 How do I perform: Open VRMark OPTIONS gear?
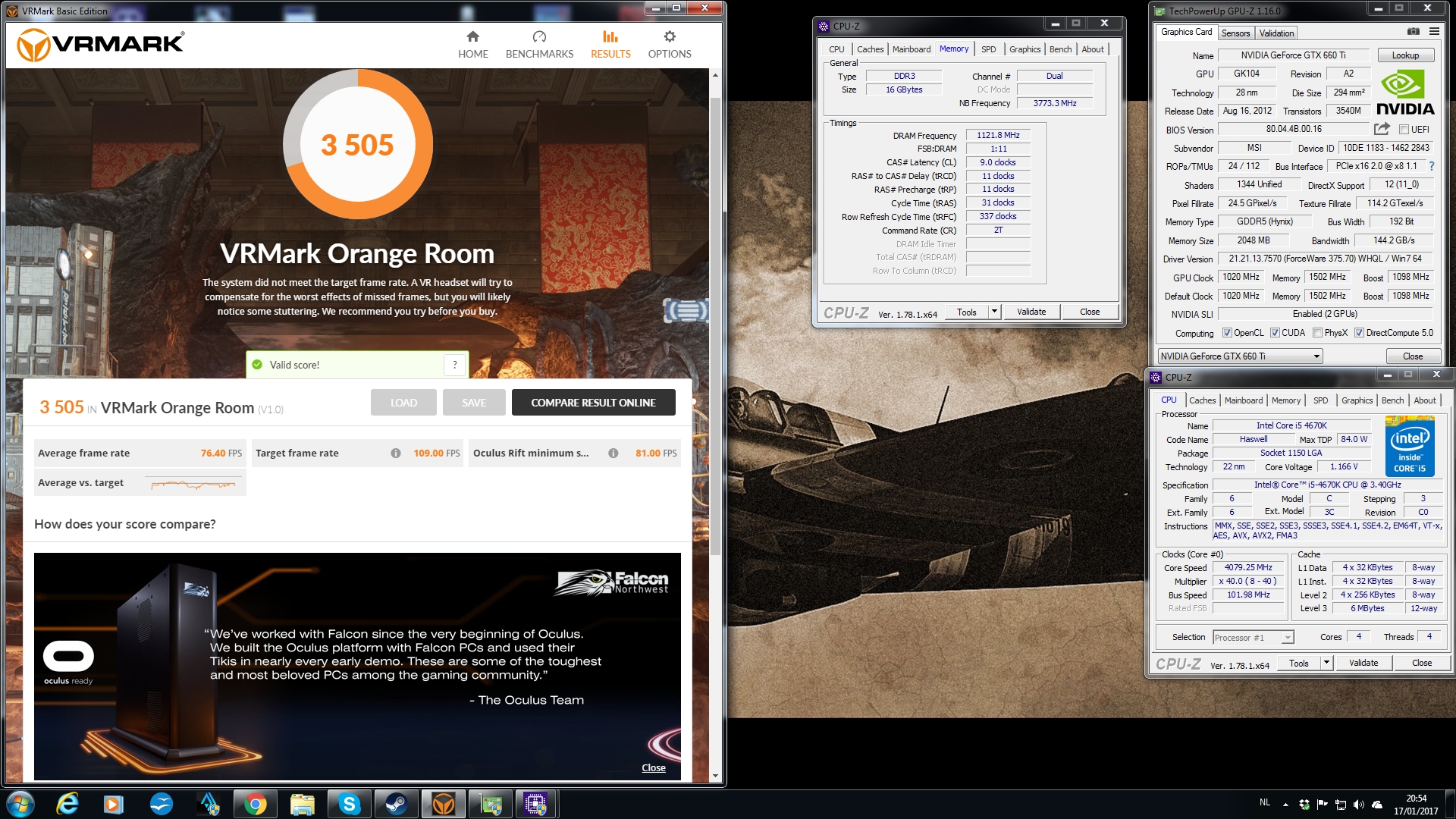(669, 45)
